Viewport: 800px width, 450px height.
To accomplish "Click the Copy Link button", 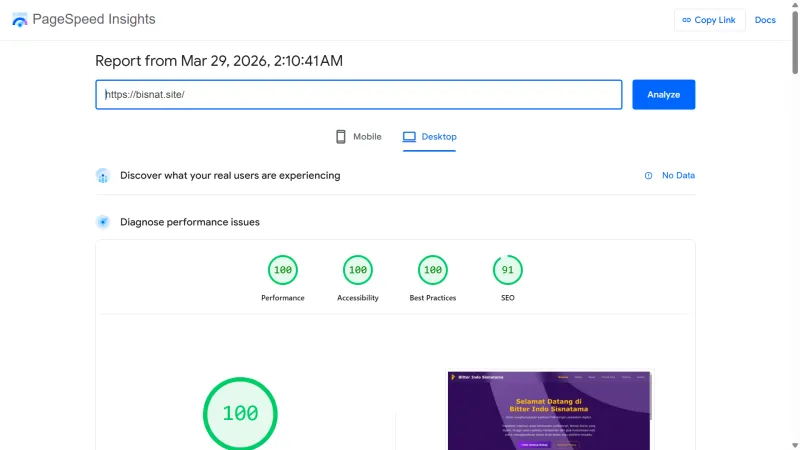I will tap(709, 20).
